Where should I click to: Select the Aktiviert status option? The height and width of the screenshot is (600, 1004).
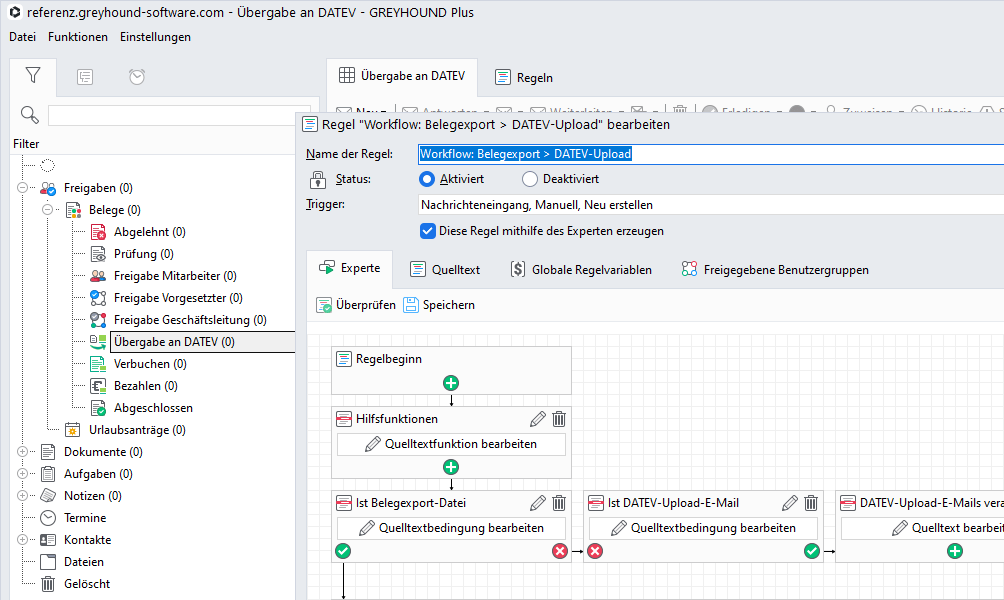pyautogui.click(x=451, y=179)
